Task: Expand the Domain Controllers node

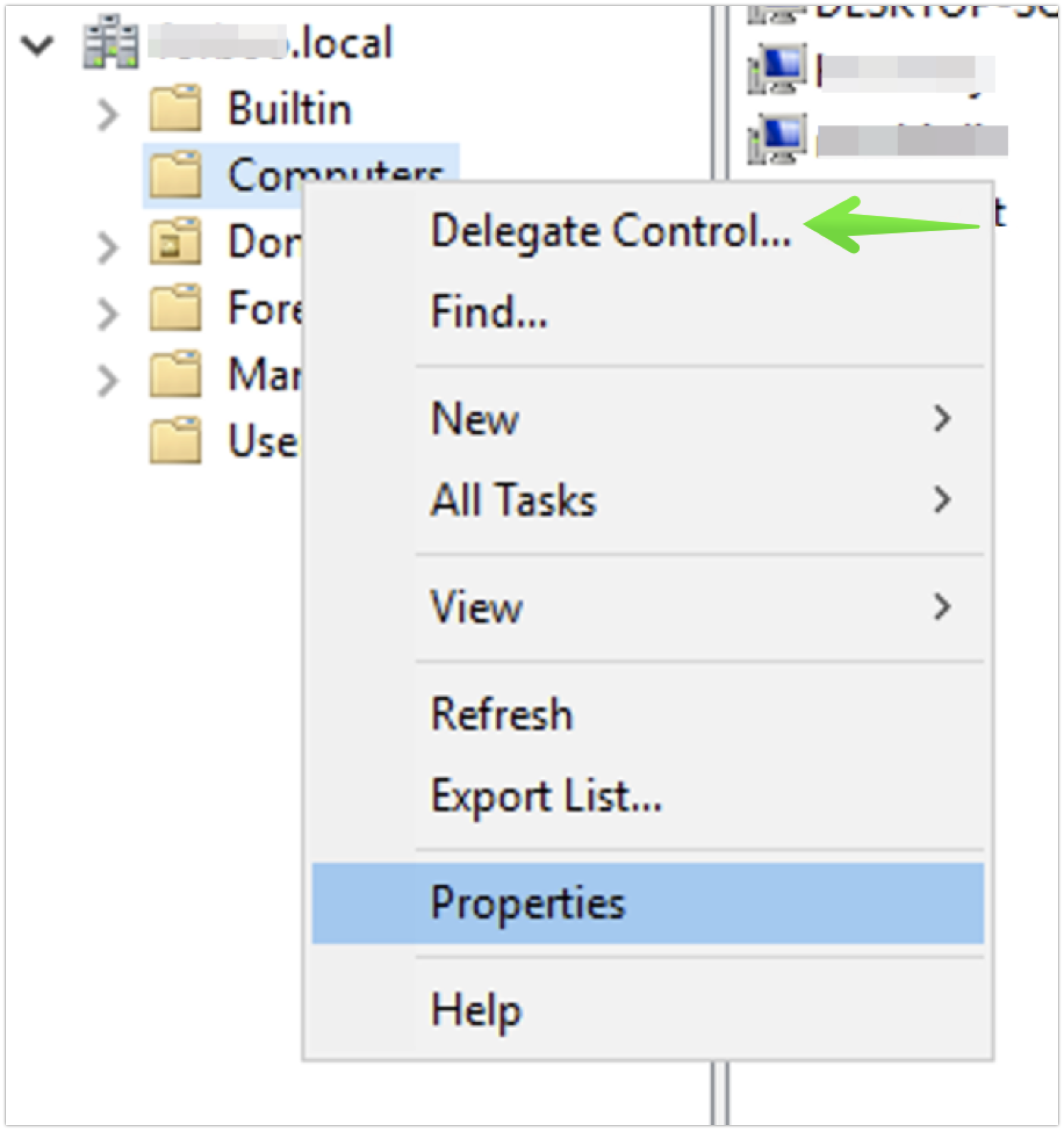Action: coord(108,248)
